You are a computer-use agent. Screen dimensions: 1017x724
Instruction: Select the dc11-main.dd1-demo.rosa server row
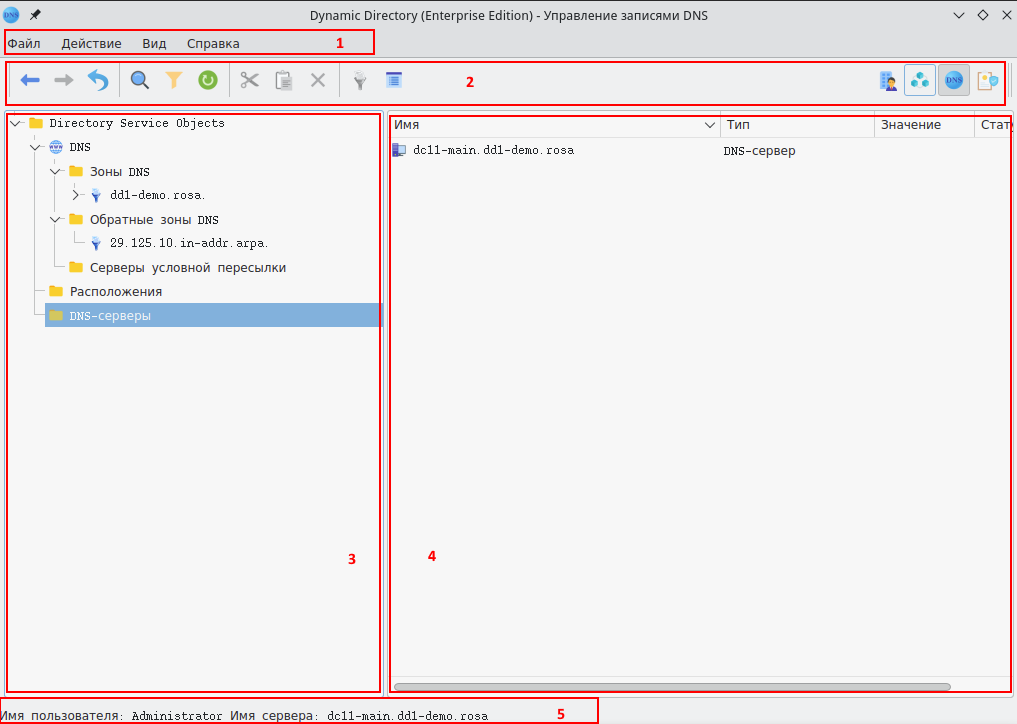(x=493, y=151)
